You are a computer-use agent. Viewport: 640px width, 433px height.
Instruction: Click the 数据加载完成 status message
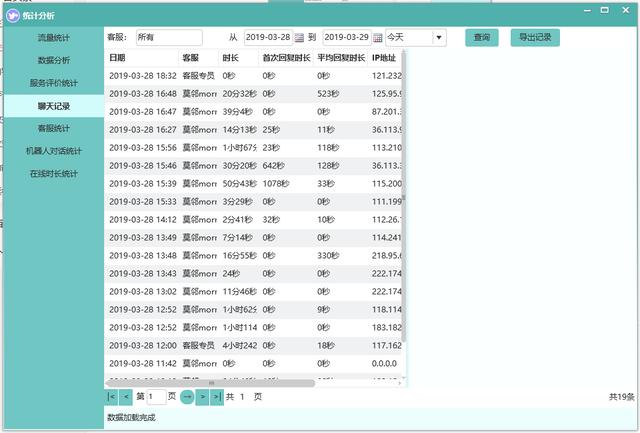[131, 417]
